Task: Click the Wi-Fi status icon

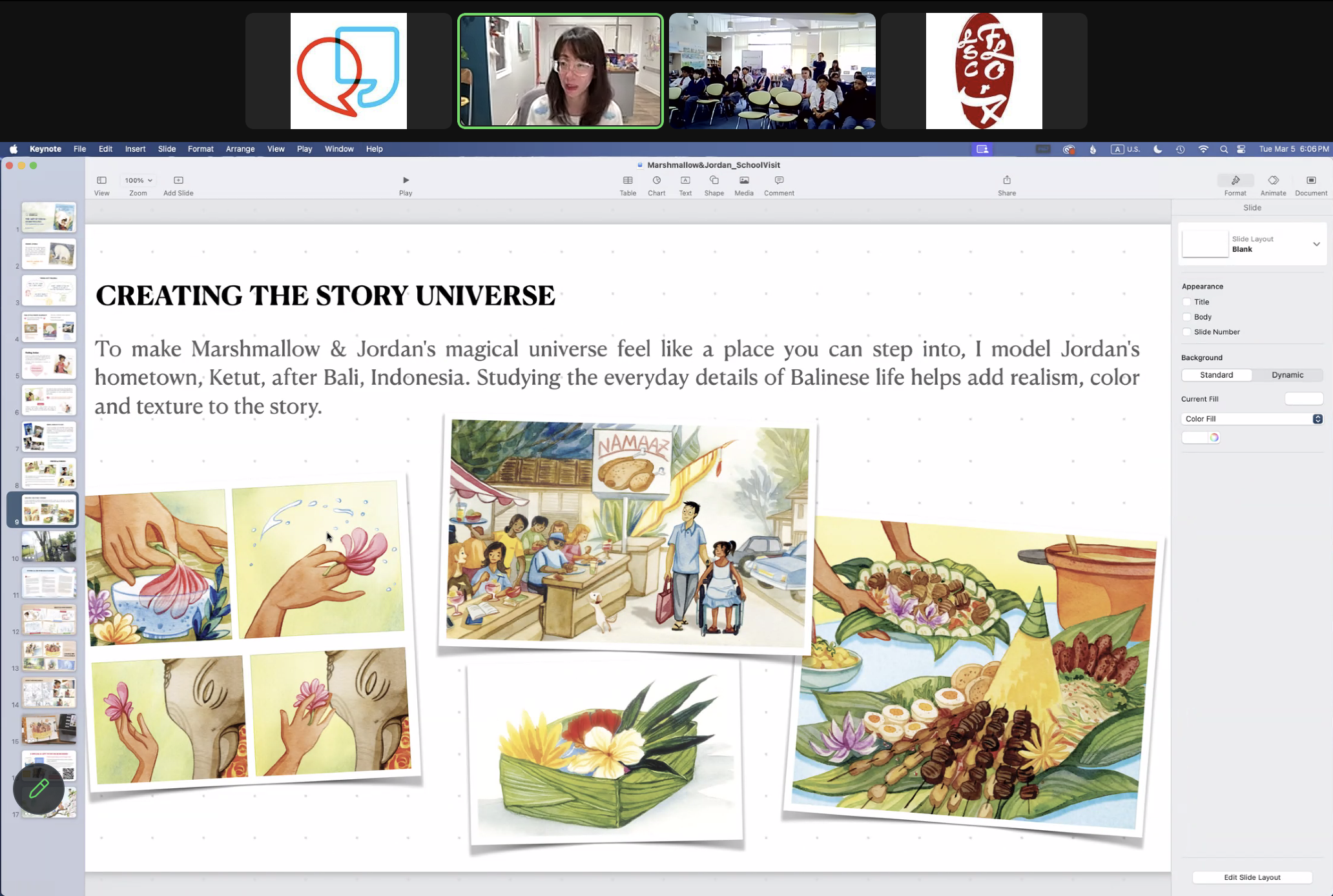Action: [1203, 148]
